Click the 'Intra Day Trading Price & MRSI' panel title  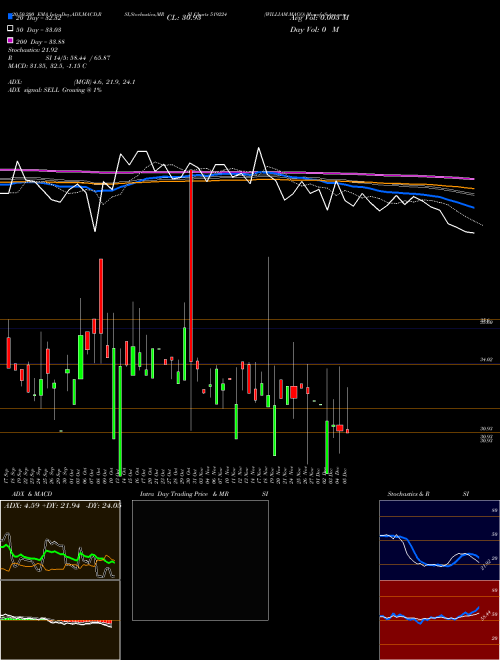pos(204,494)
